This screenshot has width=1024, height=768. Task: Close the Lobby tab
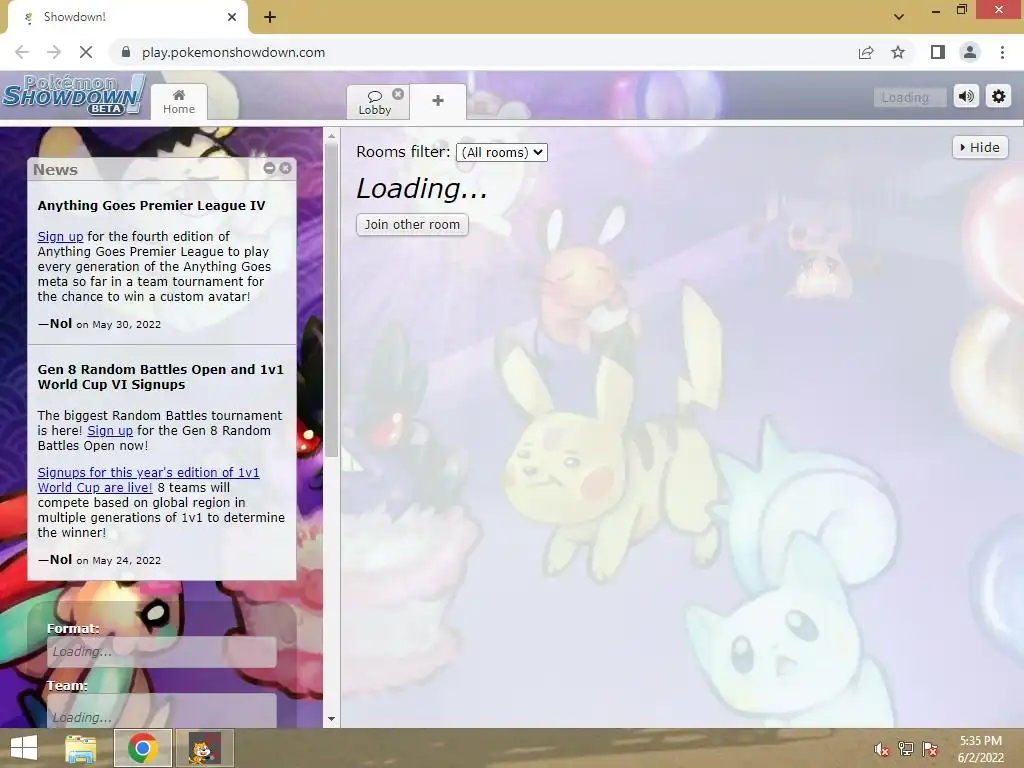click(x=398, y=94)
